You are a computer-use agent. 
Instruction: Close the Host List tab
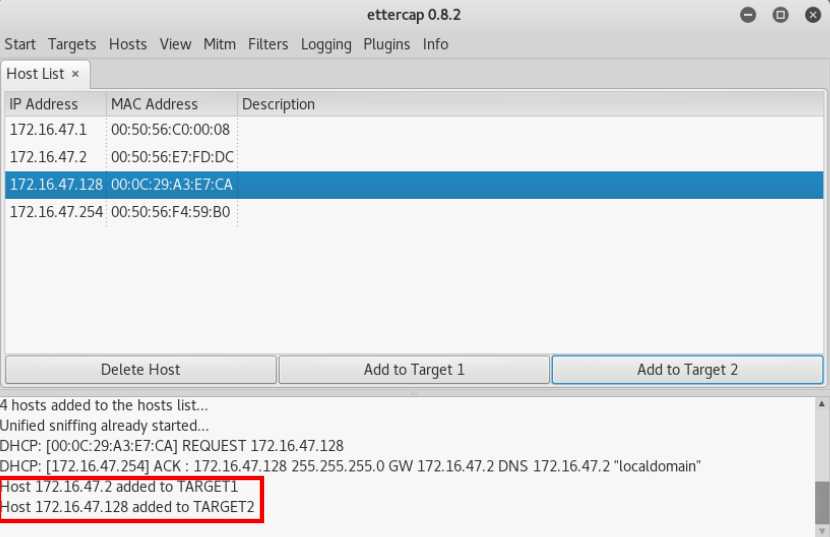[x=75, y=74]
